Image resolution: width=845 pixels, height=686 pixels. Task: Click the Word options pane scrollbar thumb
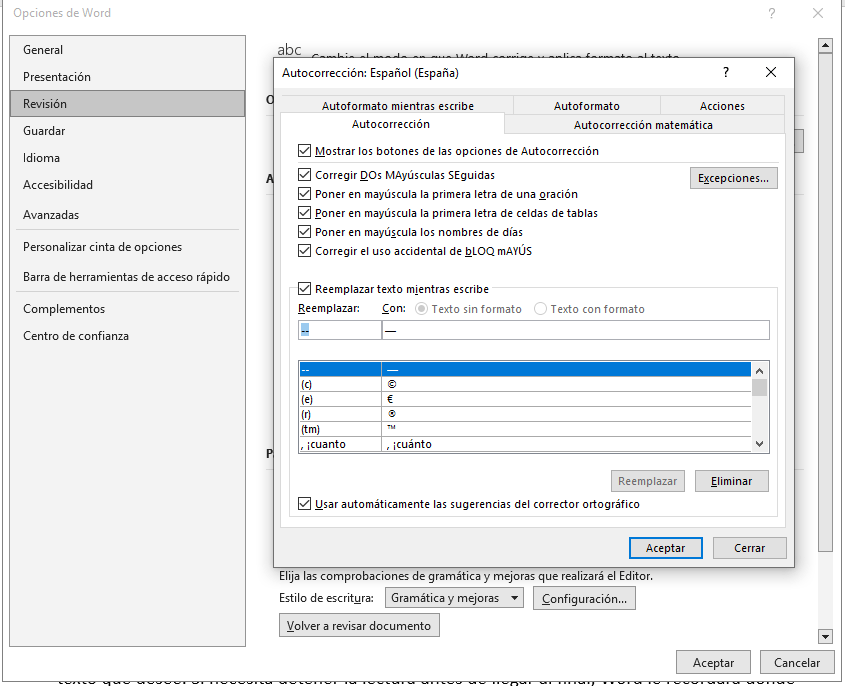(825, 302)
